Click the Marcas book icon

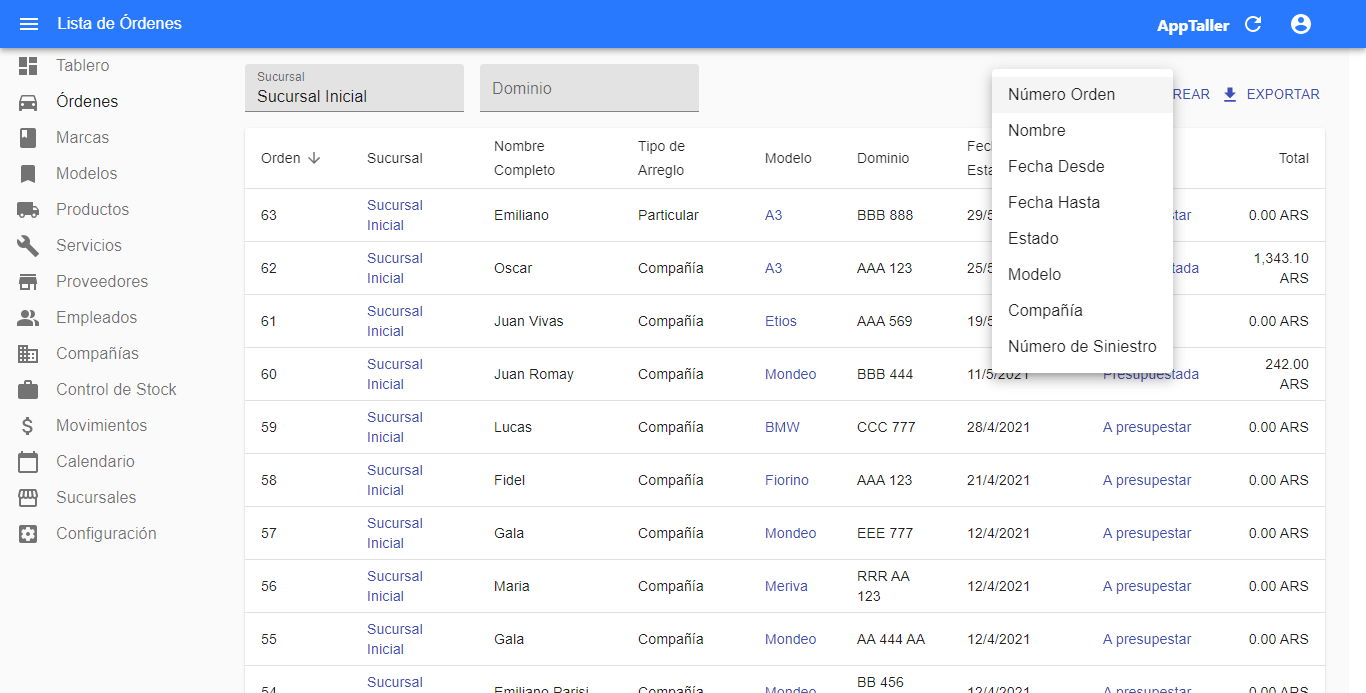(28, 138)
